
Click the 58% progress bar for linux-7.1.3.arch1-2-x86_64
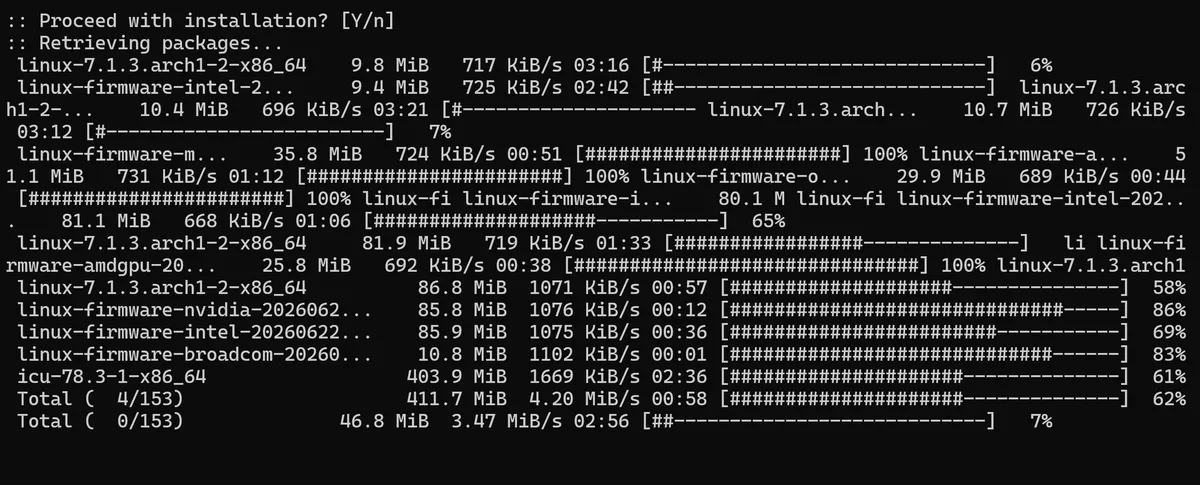[925, 288]
